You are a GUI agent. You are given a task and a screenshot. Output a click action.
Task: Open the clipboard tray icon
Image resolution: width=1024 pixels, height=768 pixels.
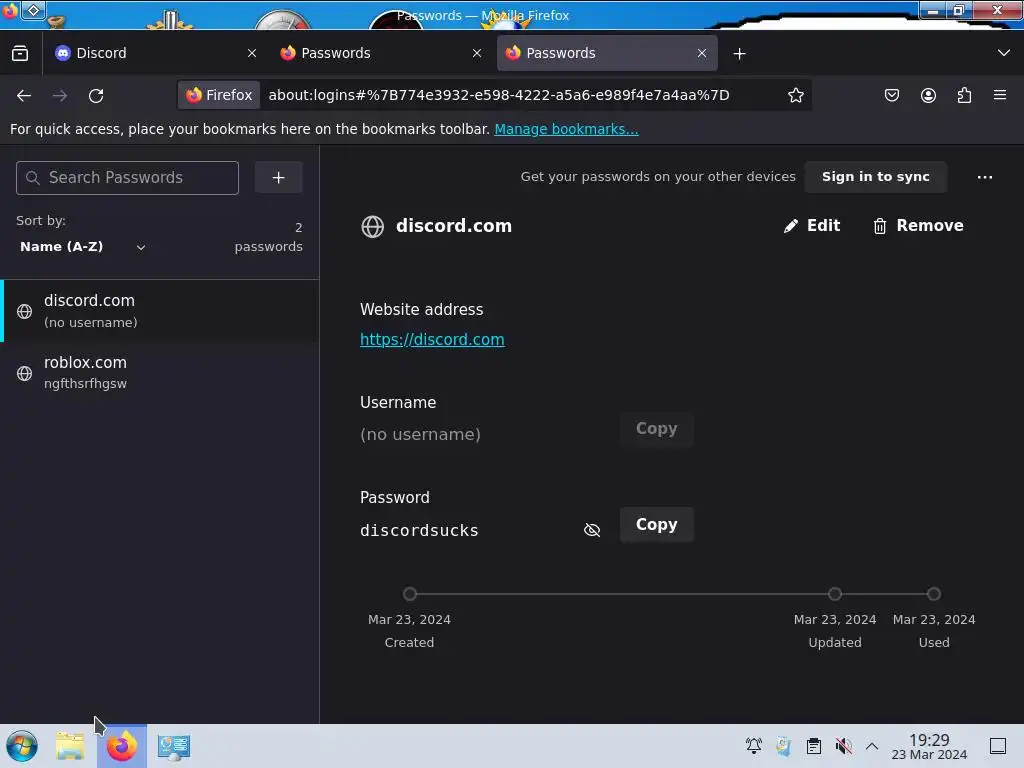click(814, 746)
